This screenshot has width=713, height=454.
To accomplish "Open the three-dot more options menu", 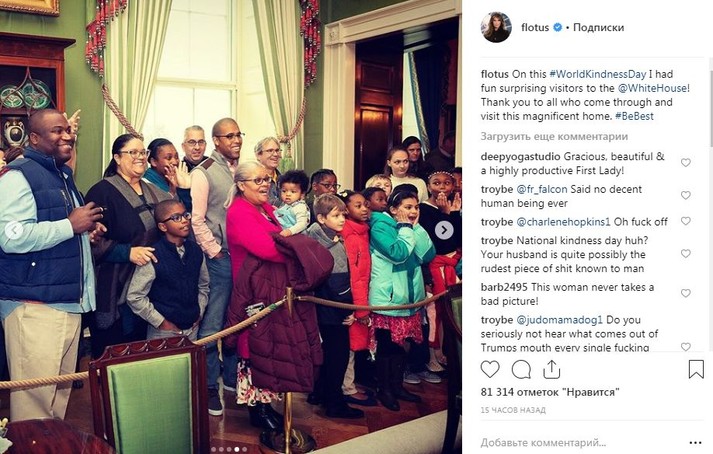I will (x=695, y=443).
